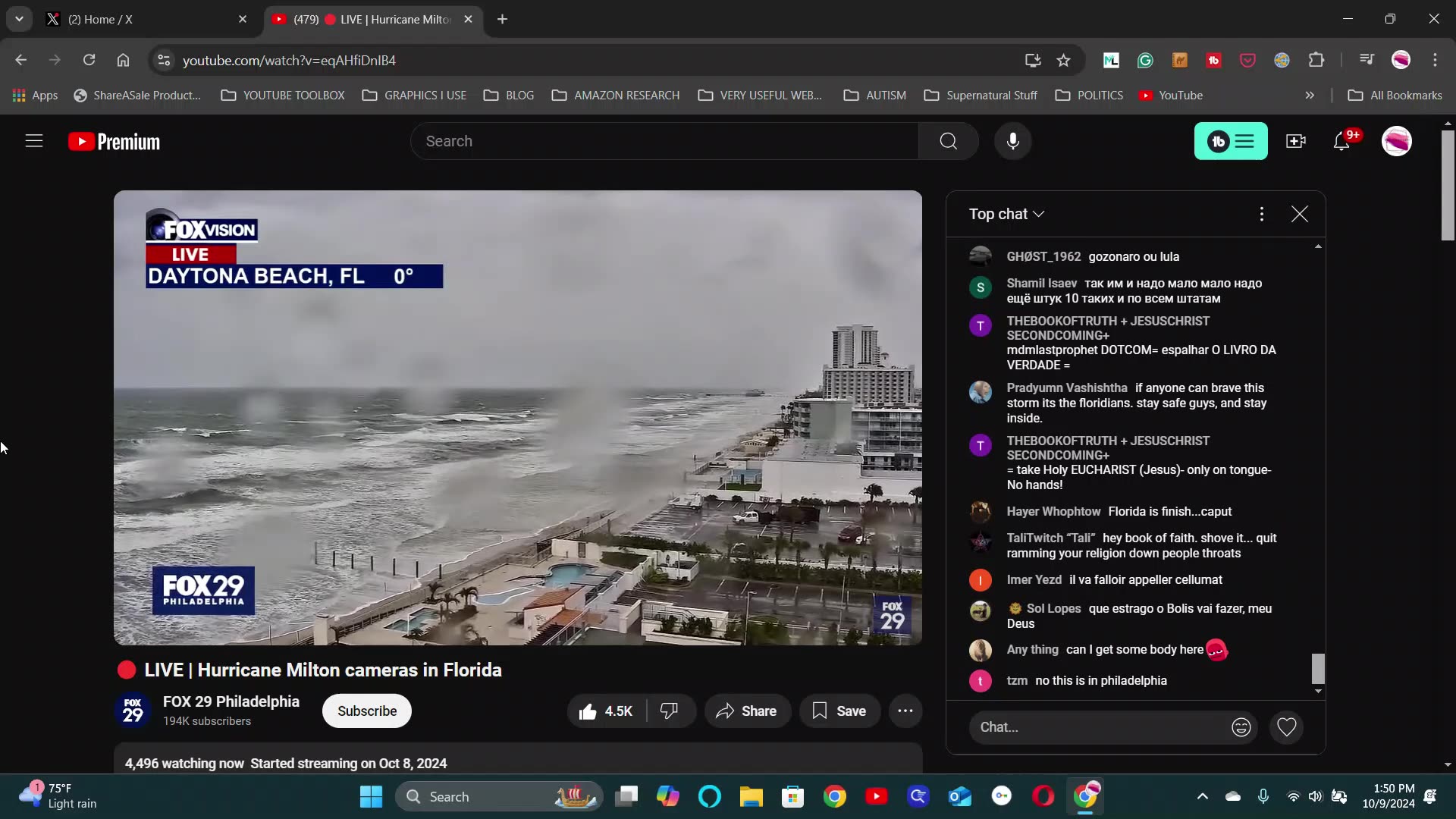Open the browser tab search dropdown arrow
Viewport: 1456px width, 819px height.
click(19, 19)
